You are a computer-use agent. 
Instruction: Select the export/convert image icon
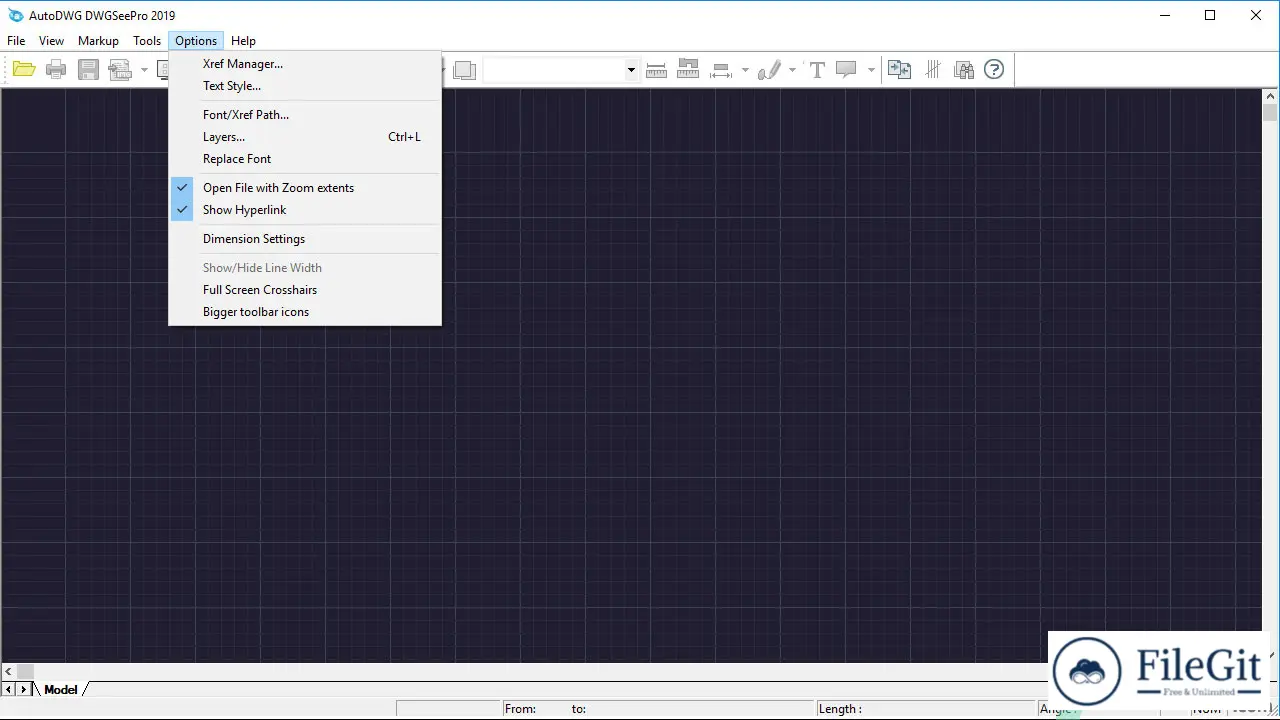(x=121, y=69)
